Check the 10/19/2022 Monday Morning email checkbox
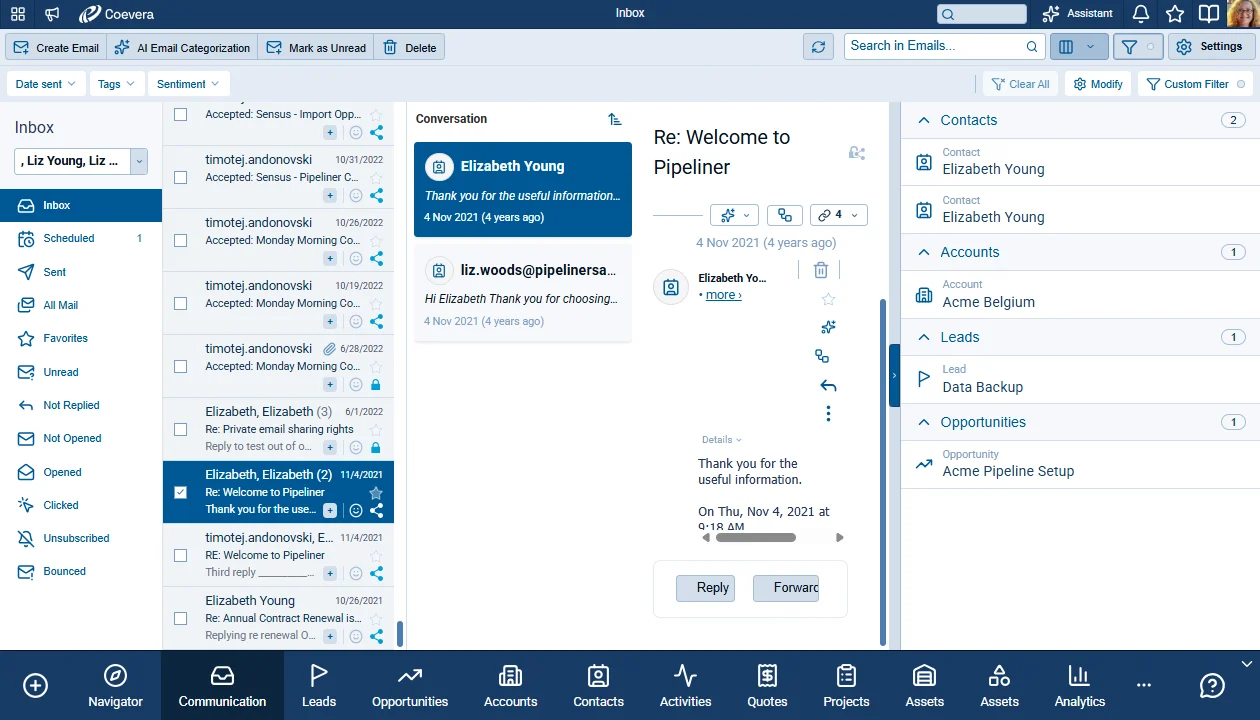This screenshot has width=1260, height=720. coord(180,303)
